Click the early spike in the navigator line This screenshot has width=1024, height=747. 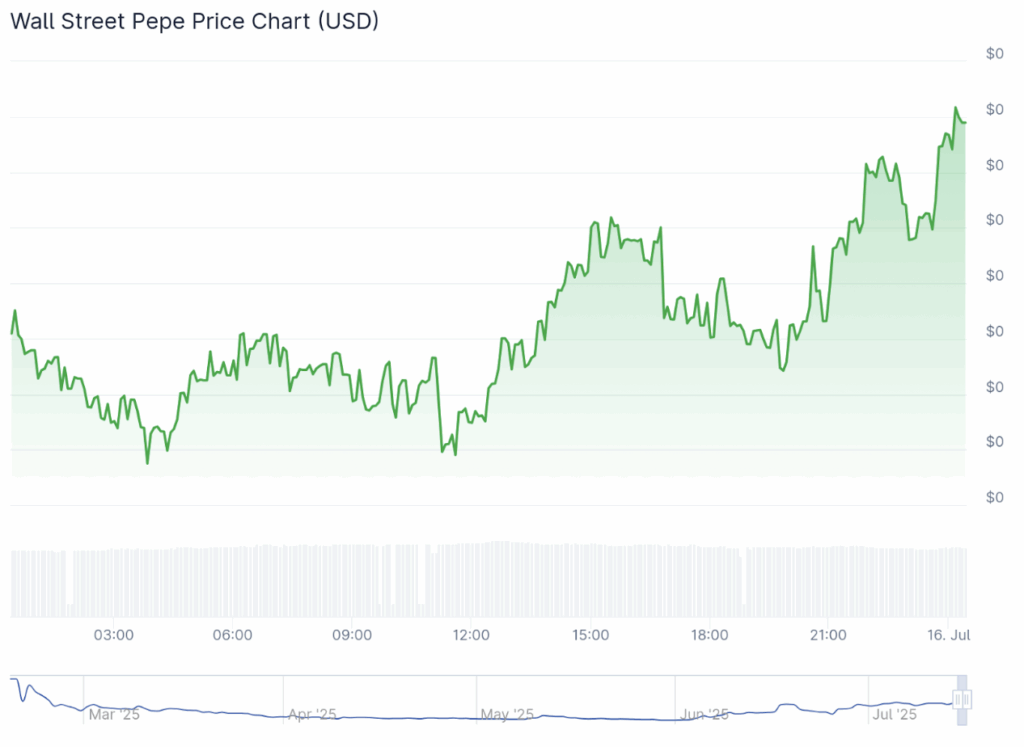pos(29,687)
